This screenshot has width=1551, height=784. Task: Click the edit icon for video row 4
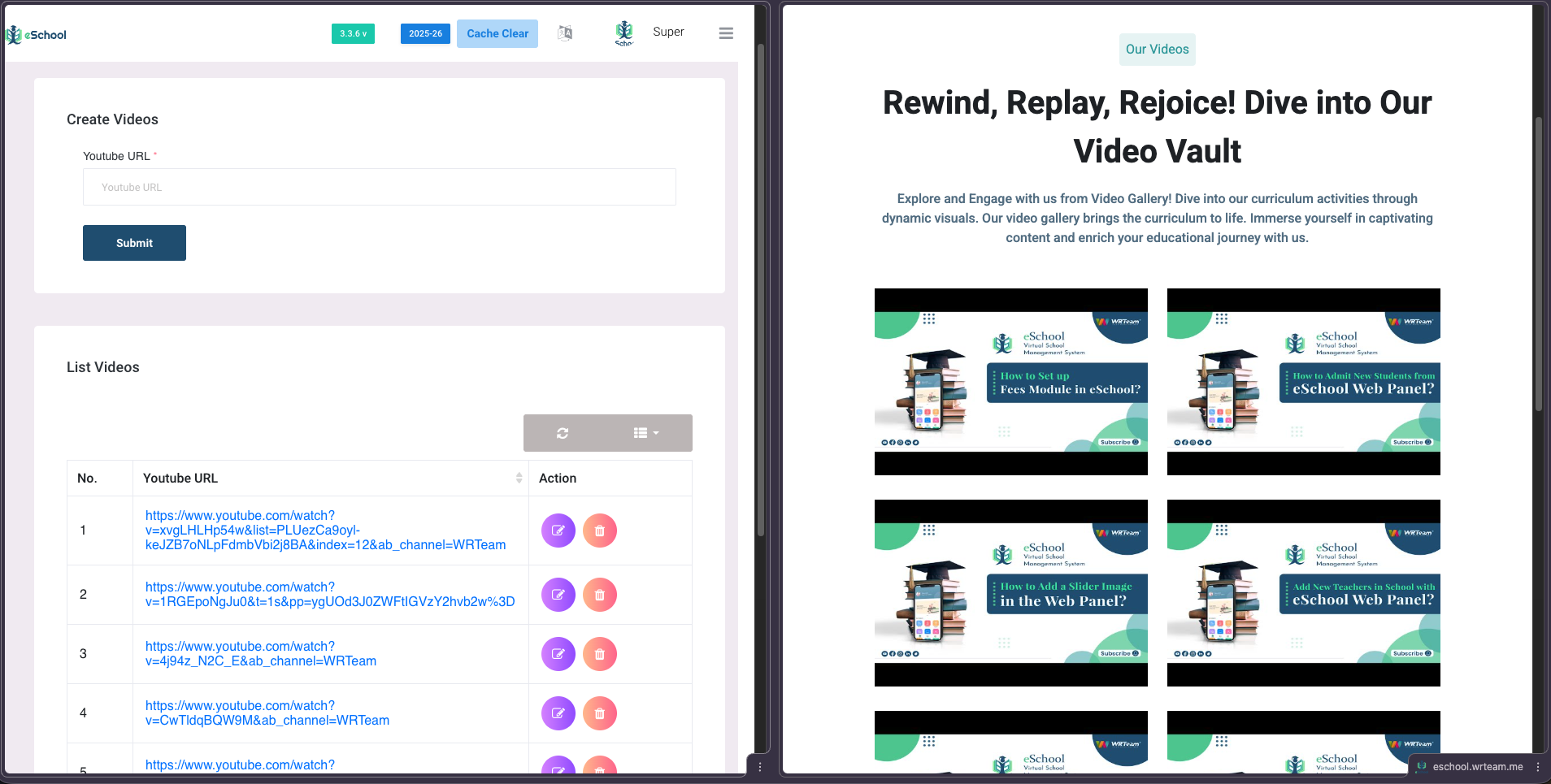pyautogui.click(x=558, y=713)
